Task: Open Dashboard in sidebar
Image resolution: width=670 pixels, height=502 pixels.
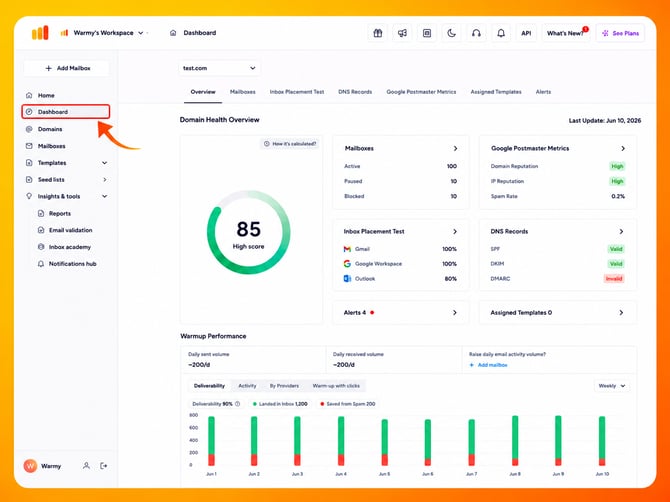Action: click(x=66, y=112)
